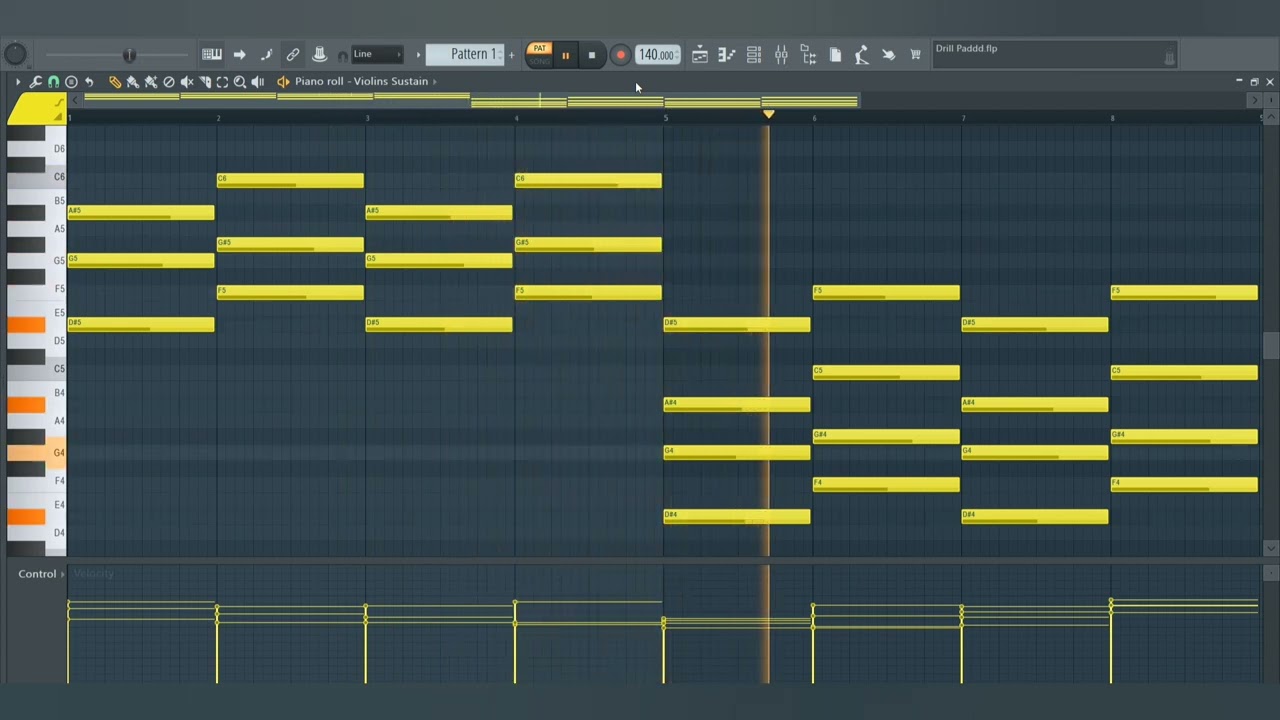Expand the arrow after Violins Sustain
The height and width of the screenshot is (720, 1280).
[x=434, y=82]
